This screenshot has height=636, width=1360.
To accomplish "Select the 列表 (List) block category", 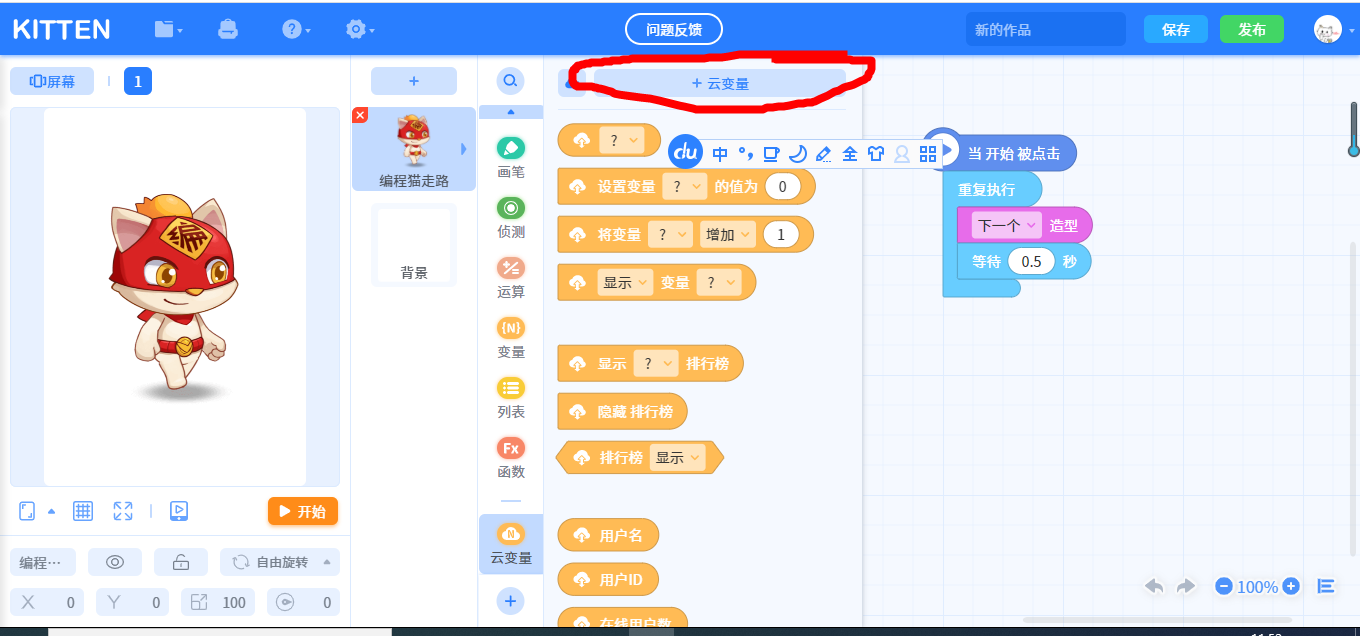I will coord(511,398).
